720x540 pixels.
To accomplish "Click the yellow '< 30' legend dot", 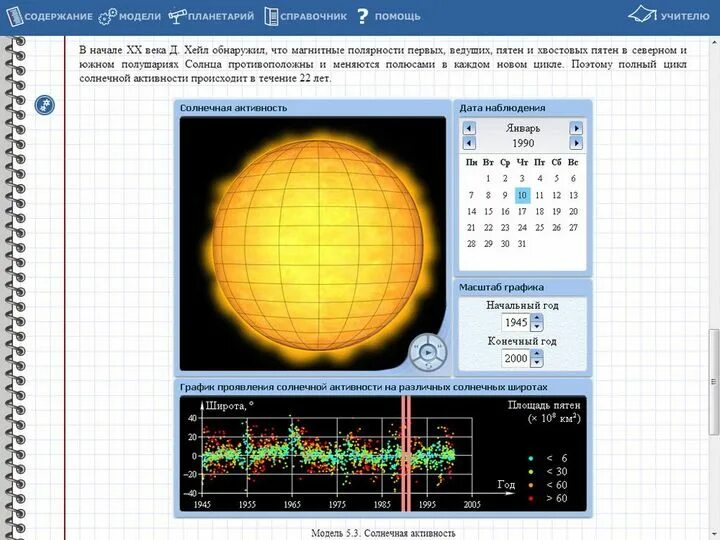I will (x=531, y=472).
